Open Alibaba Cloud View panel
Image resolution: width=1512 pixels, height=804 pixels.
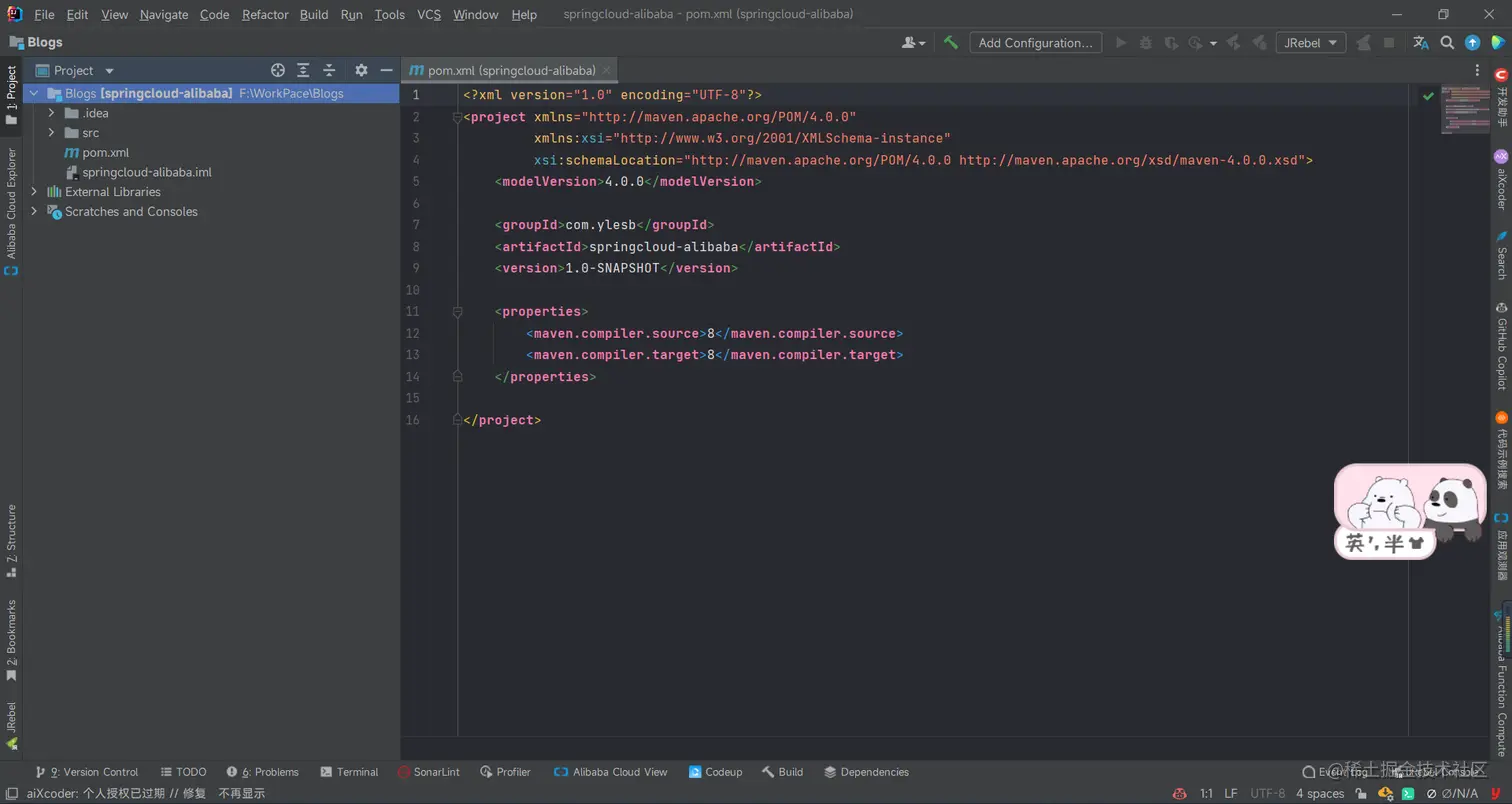point(611,772)
